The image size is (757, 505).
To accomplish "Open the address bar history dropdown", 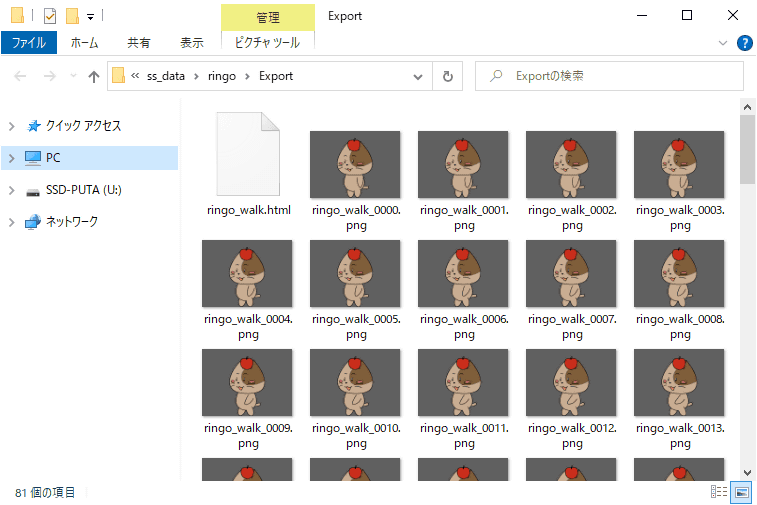I will point(418,76).
